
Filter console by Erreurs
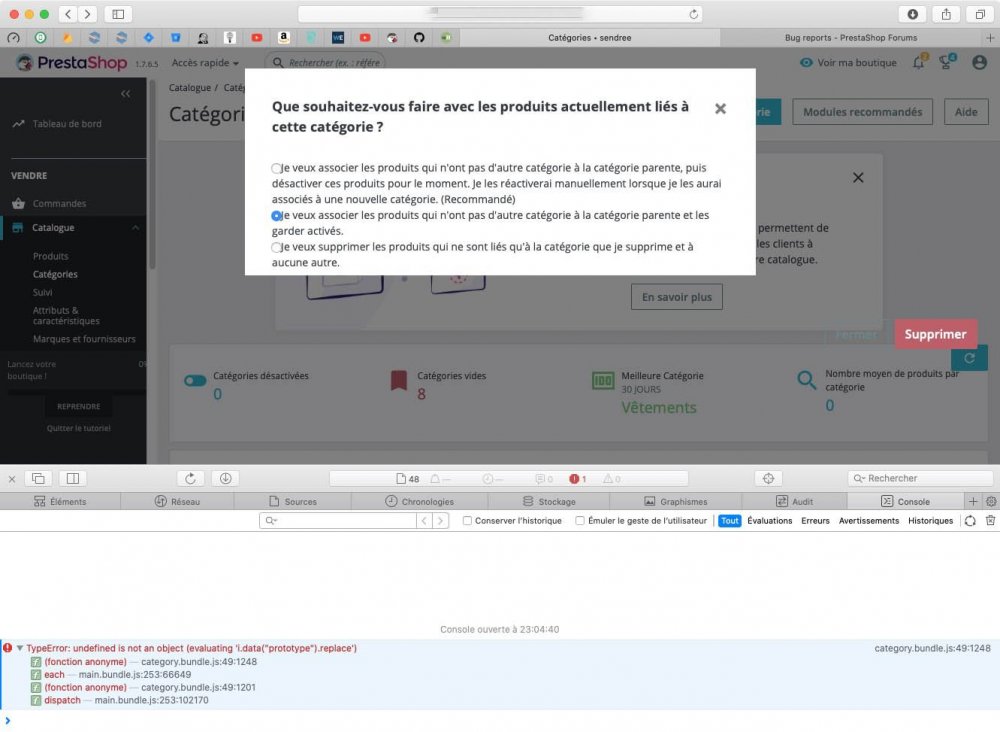tap(815, 521)
